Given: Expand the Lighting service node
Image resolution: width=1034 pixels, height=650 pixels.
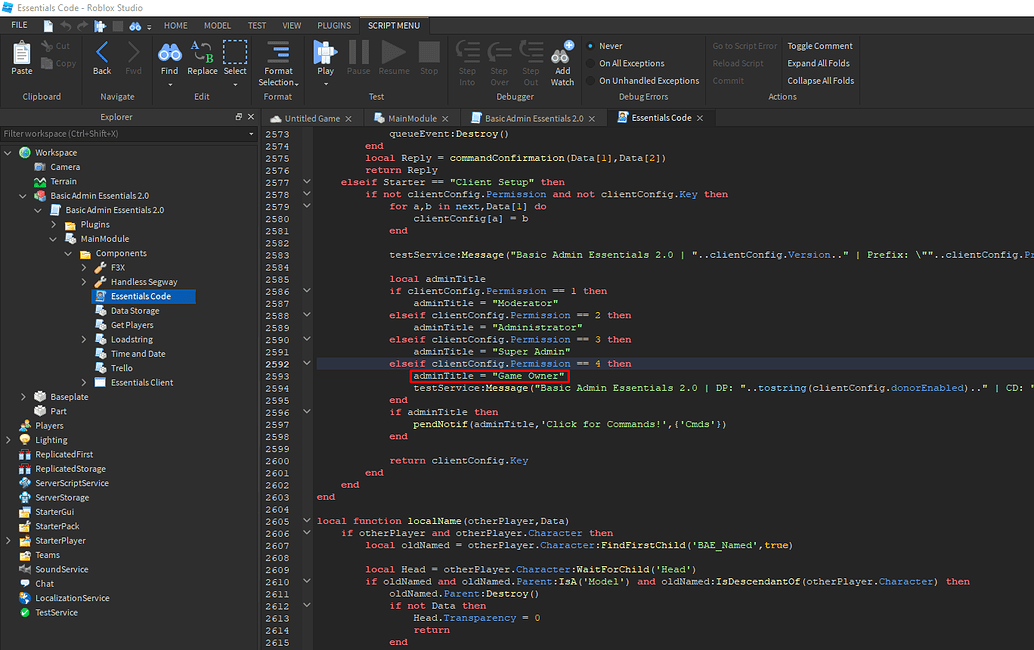Looking at the screenshot, I should (x=8, y=440).
